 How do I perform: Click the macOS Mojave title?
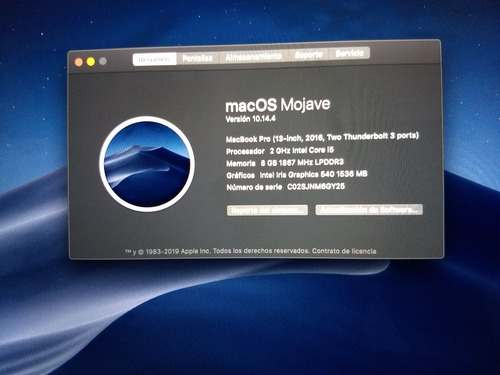278,105
